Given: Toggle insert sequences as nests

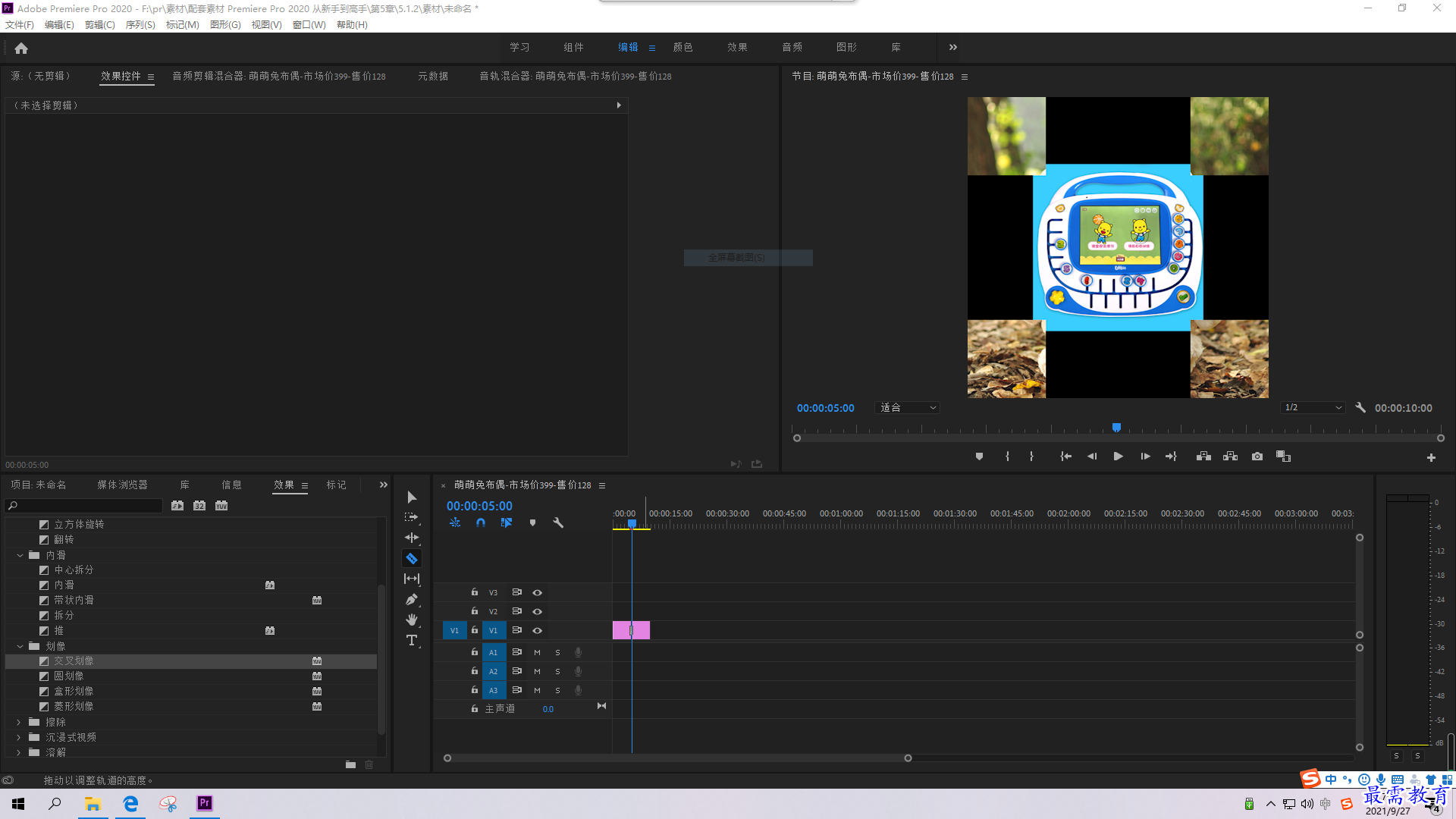Looking at the screenshot, I should tap(455, 522).
